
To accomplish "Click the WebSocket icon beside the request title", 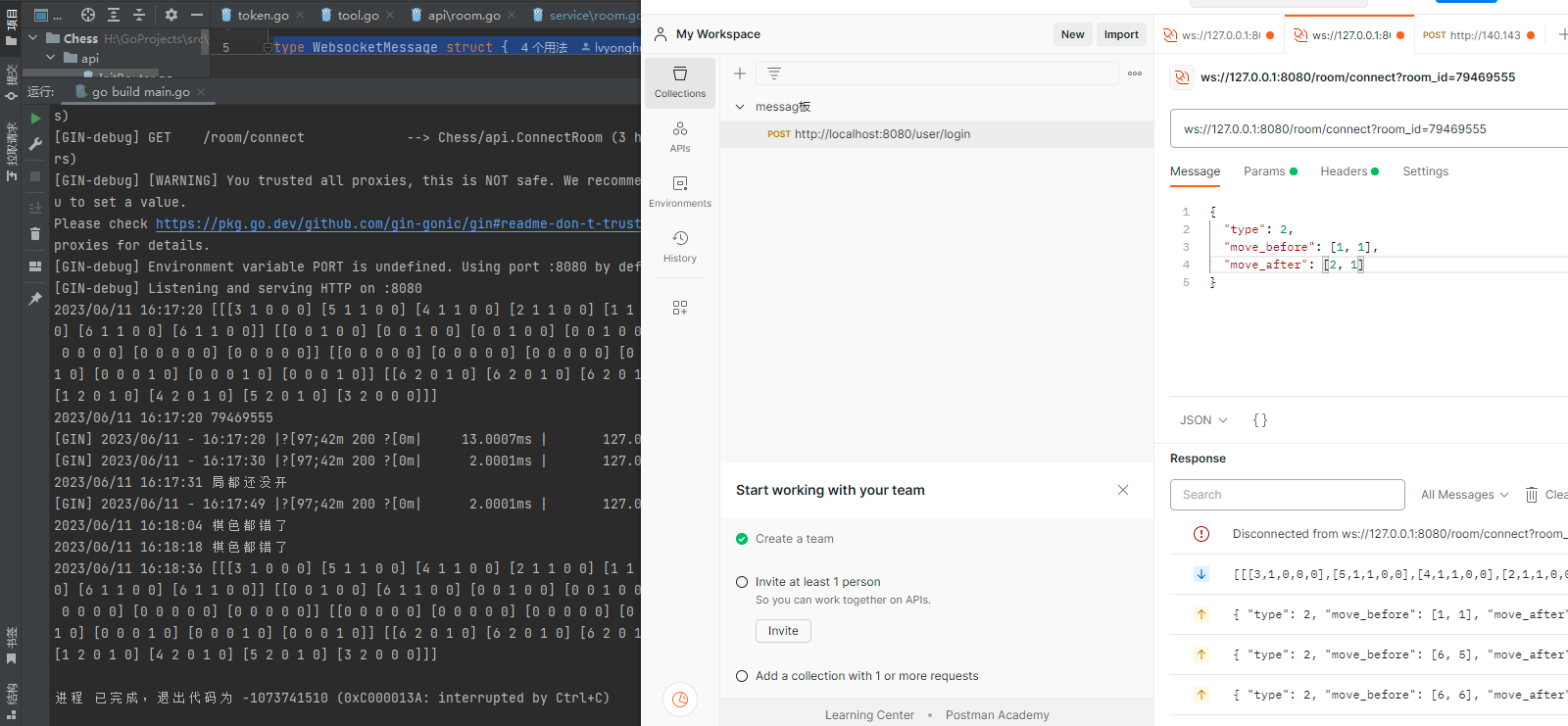I will 1183,77.
